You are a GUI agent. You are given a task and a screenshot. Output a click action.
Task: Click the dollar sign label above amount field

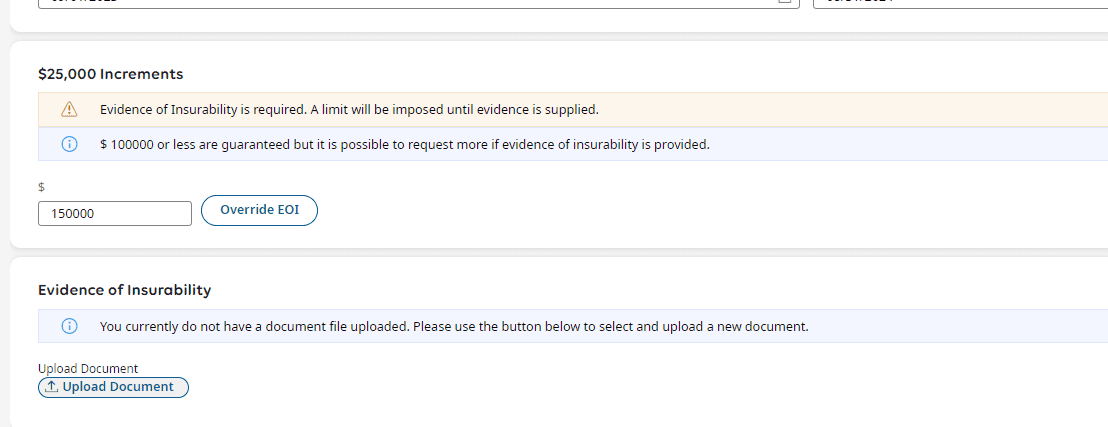point(41,187)
